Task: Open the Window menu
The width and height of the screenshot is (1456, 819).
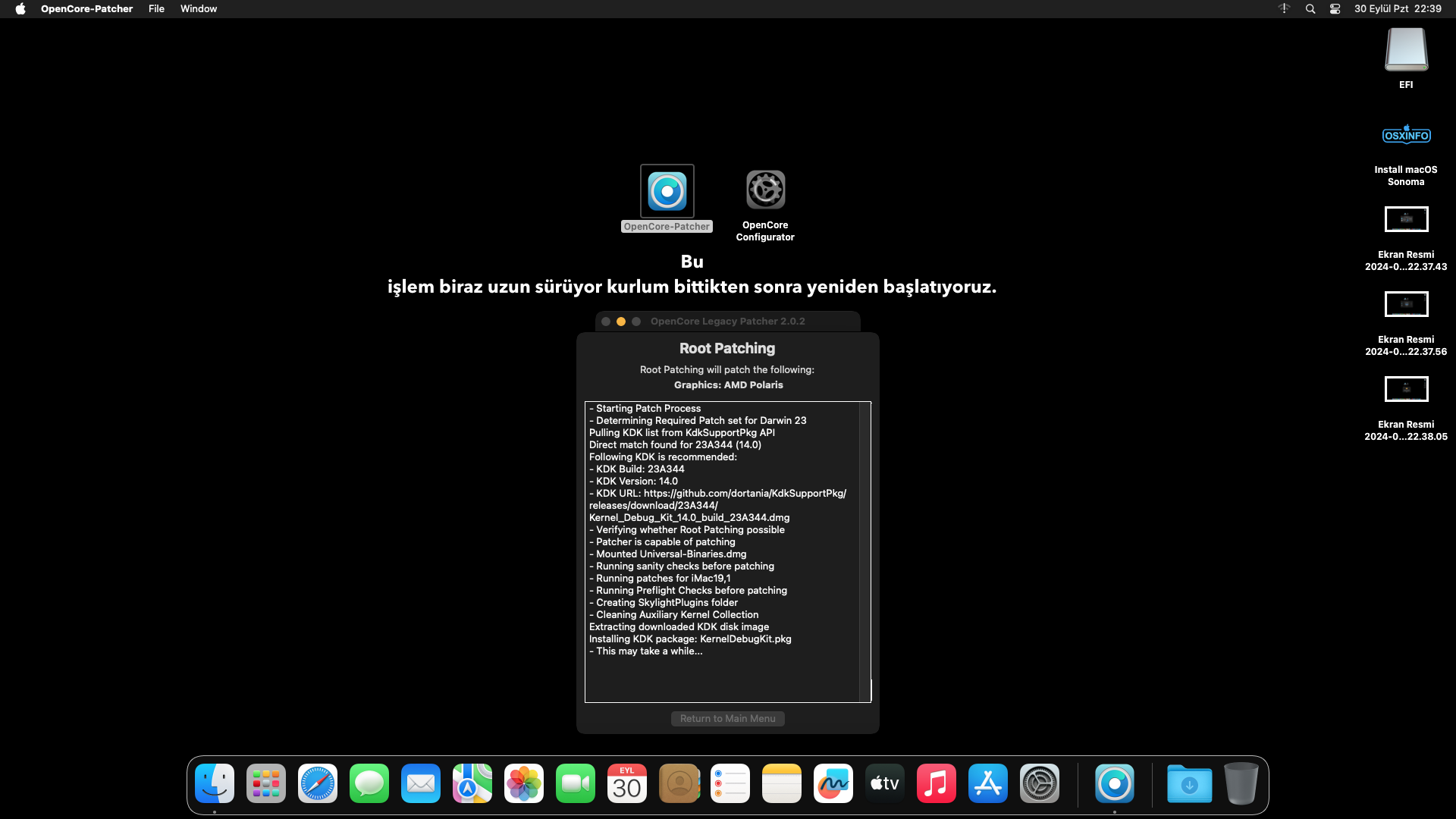Action: [x=199, y=9]
